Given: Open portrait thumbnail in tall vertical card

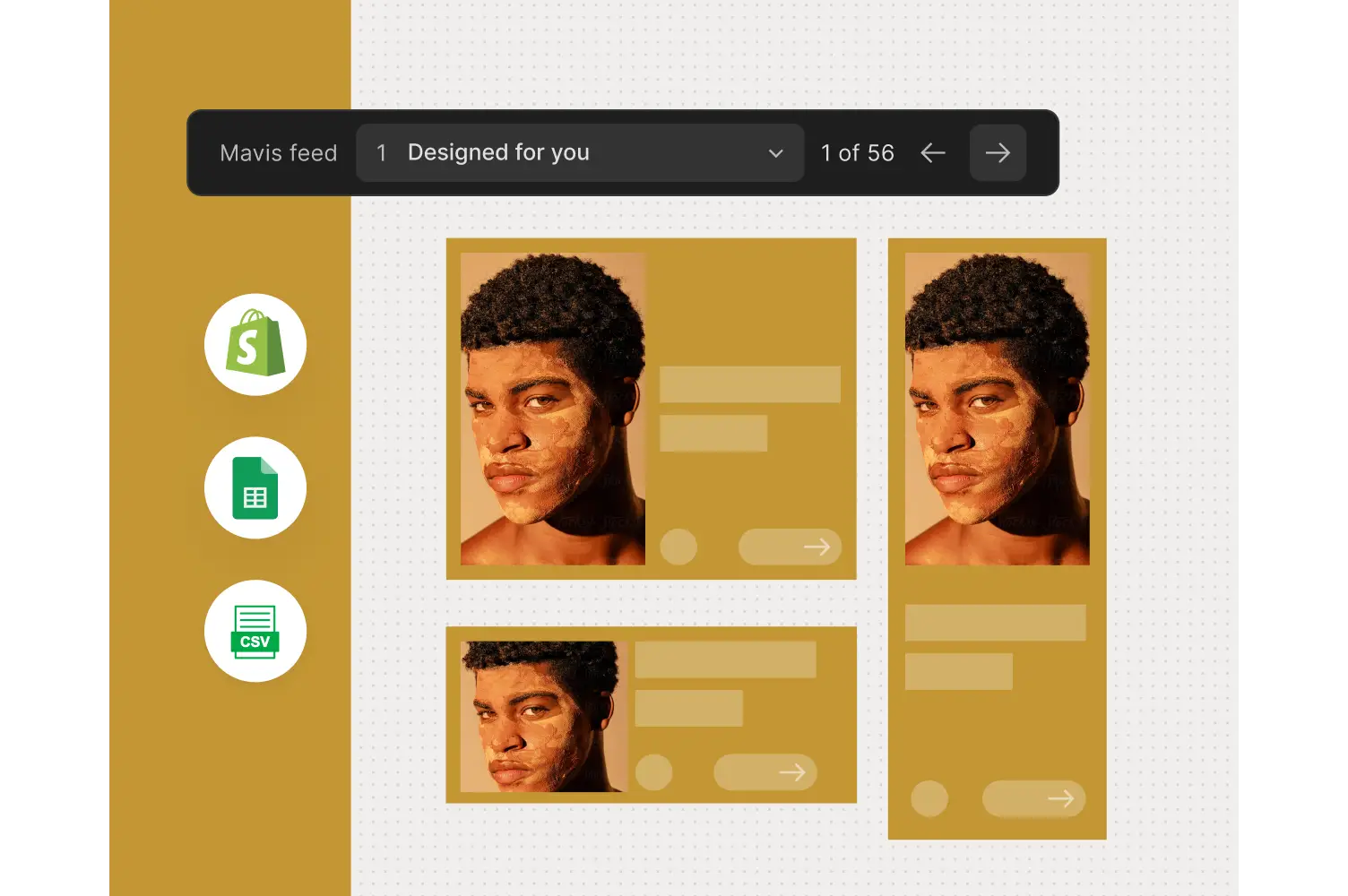Looking at the screenshot, I should (998, 409).
